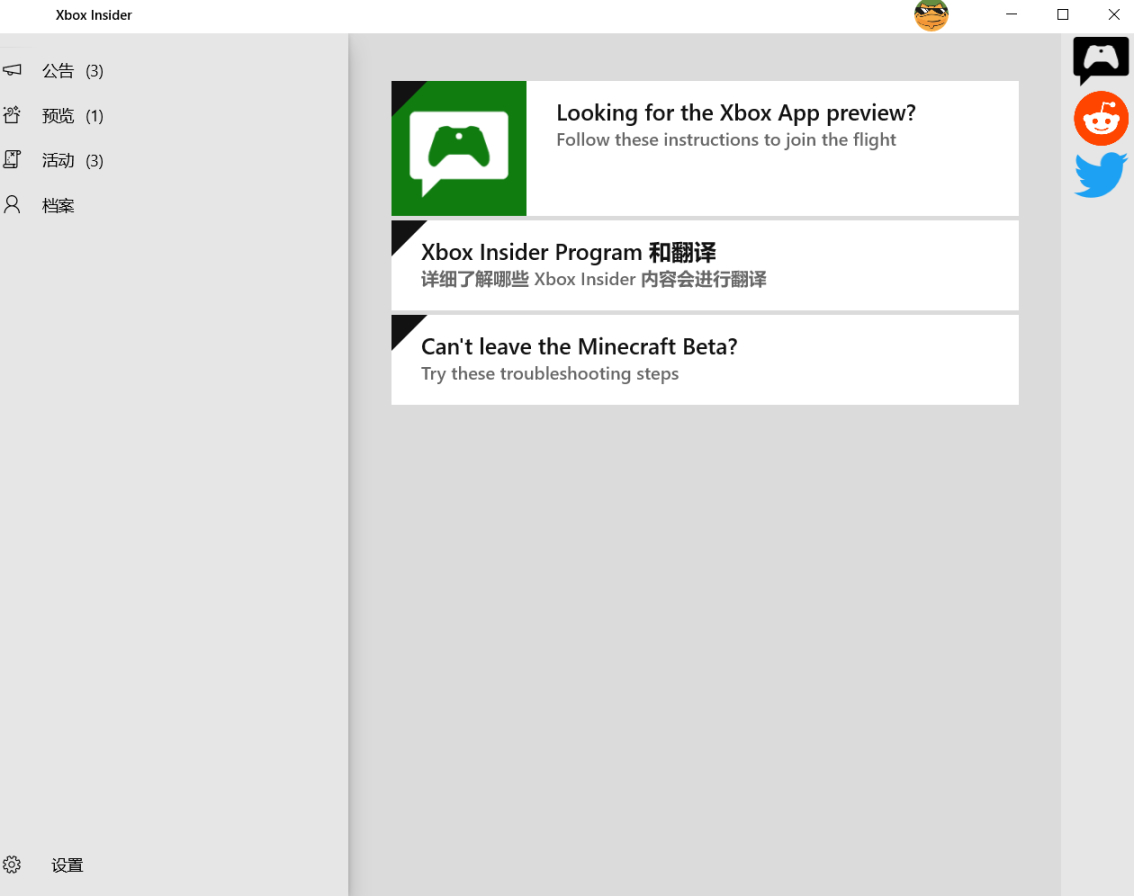Open the Xbox Insider feedback chat icon
Image resolution: width=1134 pixels, height=896 pixels.
click(x=1101, y=61)
